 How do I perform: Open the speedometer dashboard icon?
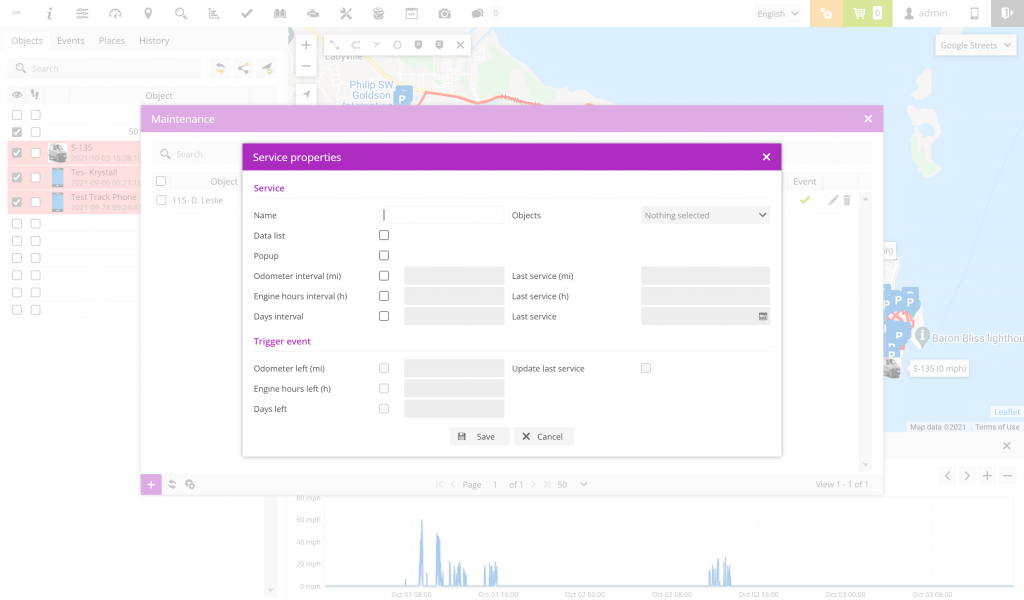point(115,13)
